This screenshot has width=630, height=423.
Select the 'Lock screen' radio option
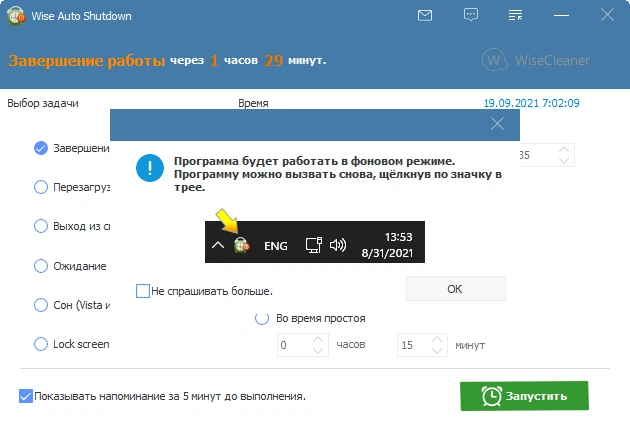point(41,344)
